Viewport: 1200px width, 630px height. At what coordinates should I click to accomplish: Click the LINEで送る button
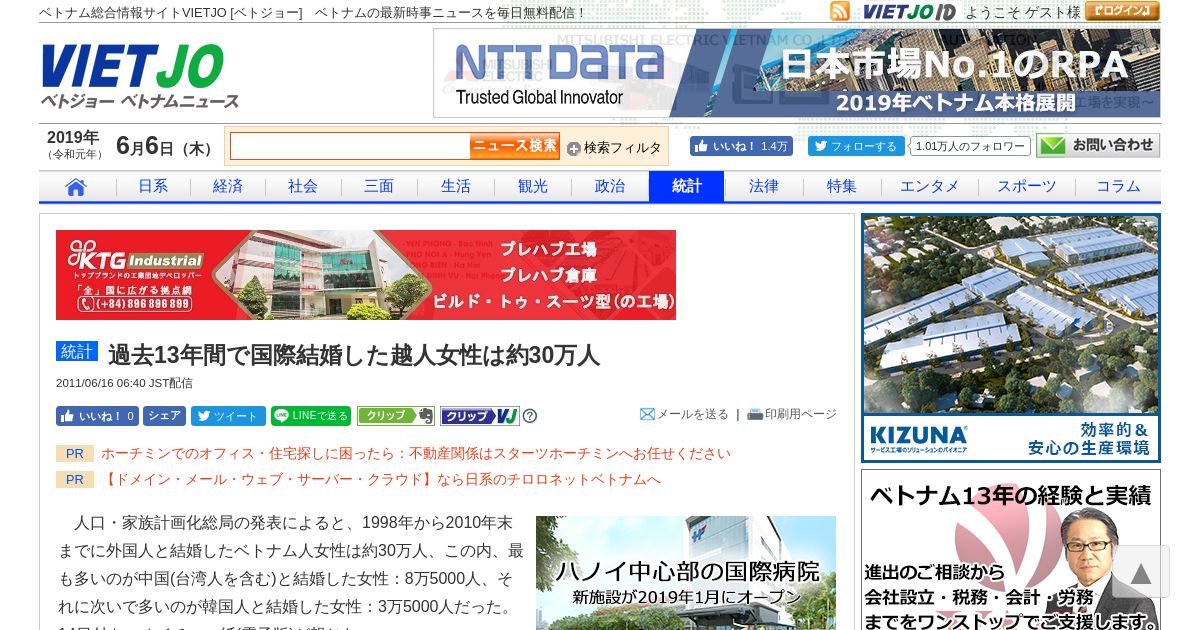(x=311, y=416)
